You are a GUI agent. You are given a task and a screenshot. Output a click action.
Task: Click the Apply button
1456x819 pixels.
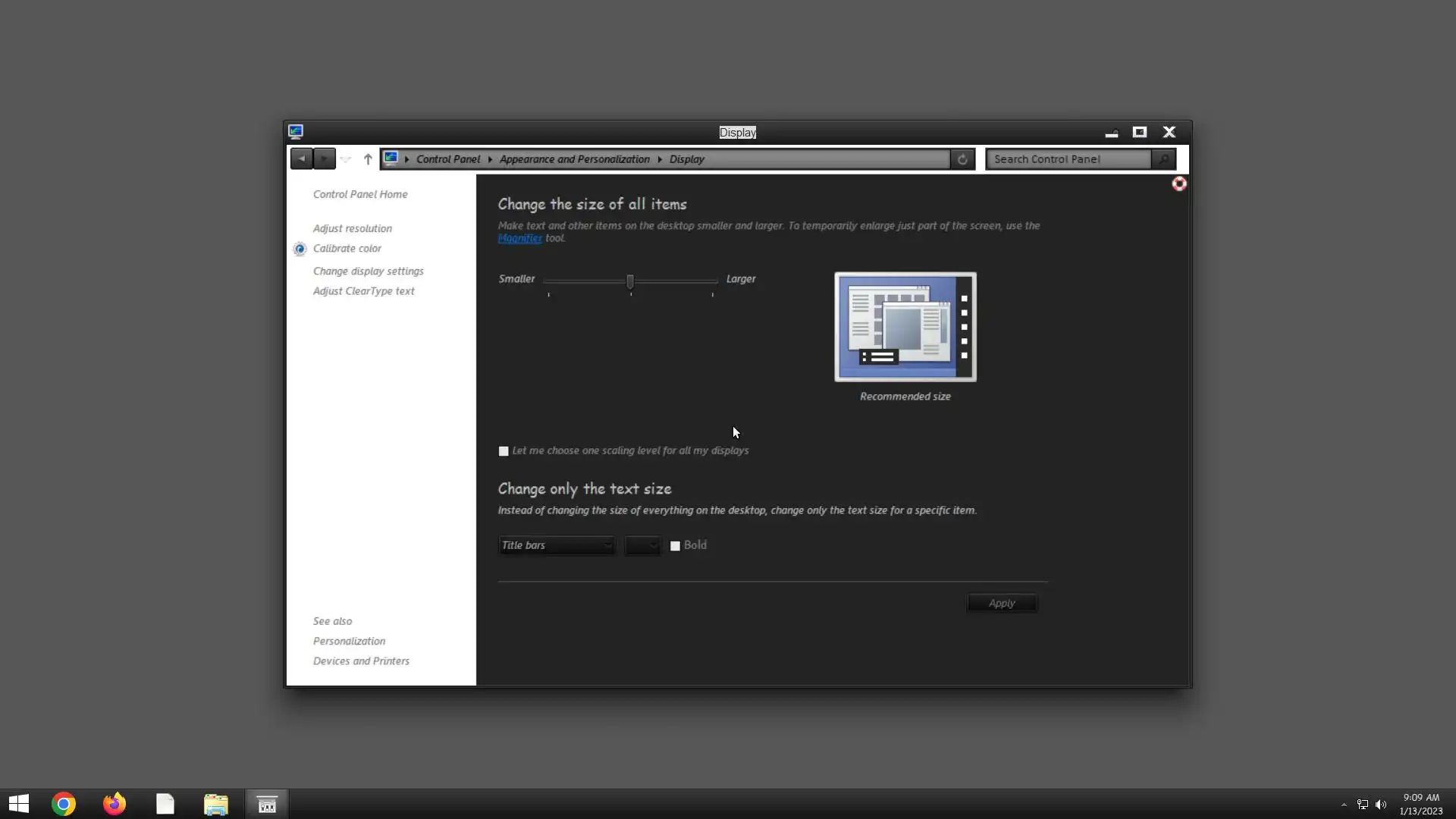click(x=1002, y=604)
